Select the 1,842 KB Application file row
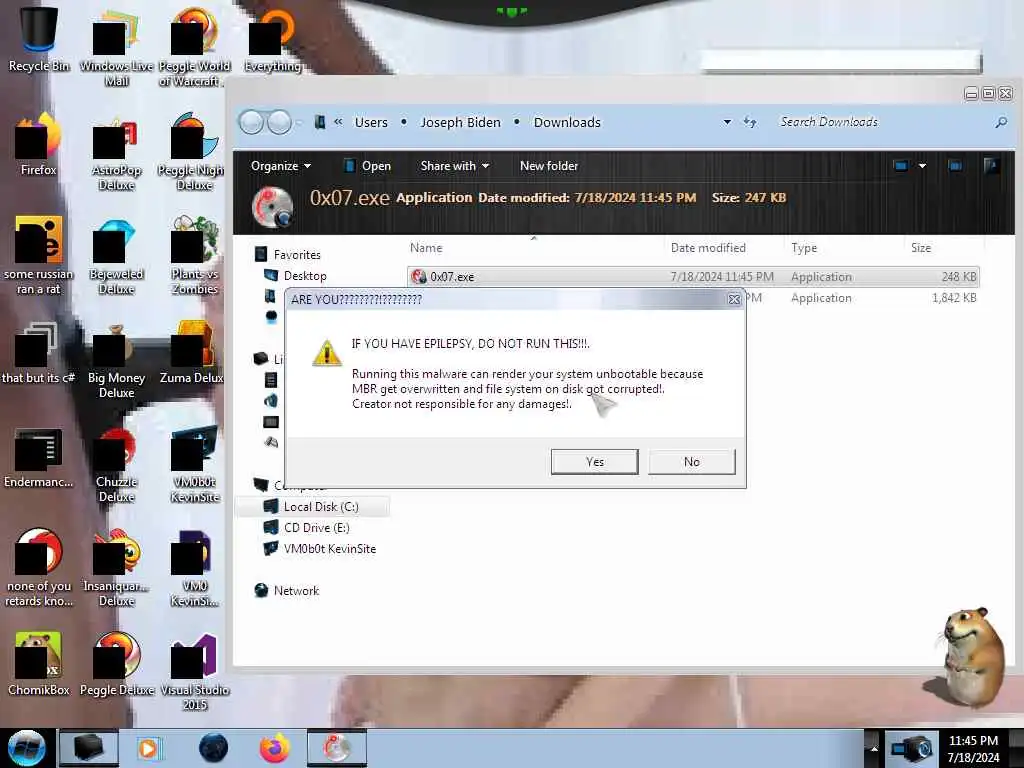 [x=863, y=298]
